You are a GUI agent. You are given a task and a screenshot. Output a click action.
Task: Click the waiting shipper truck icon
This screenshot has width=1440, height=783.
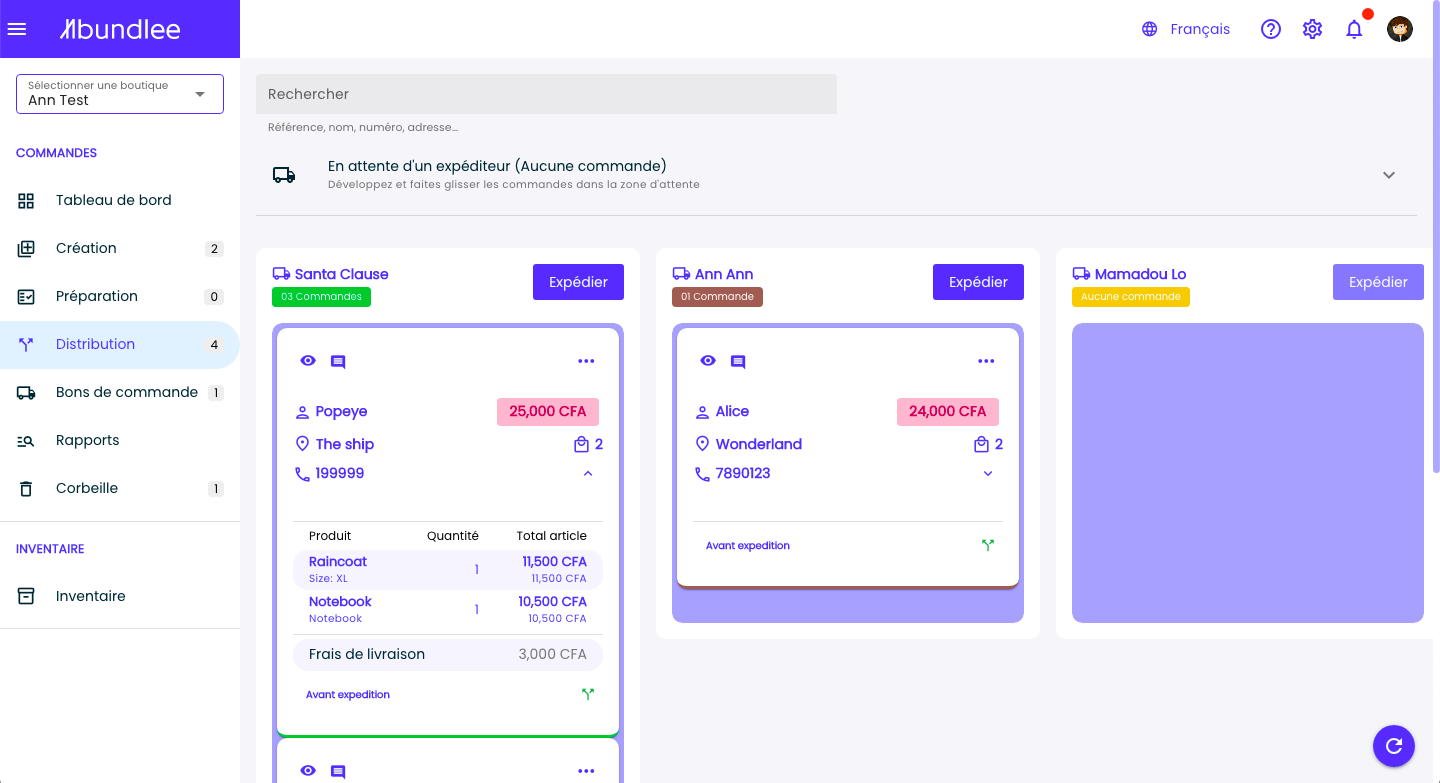point(284,175)
